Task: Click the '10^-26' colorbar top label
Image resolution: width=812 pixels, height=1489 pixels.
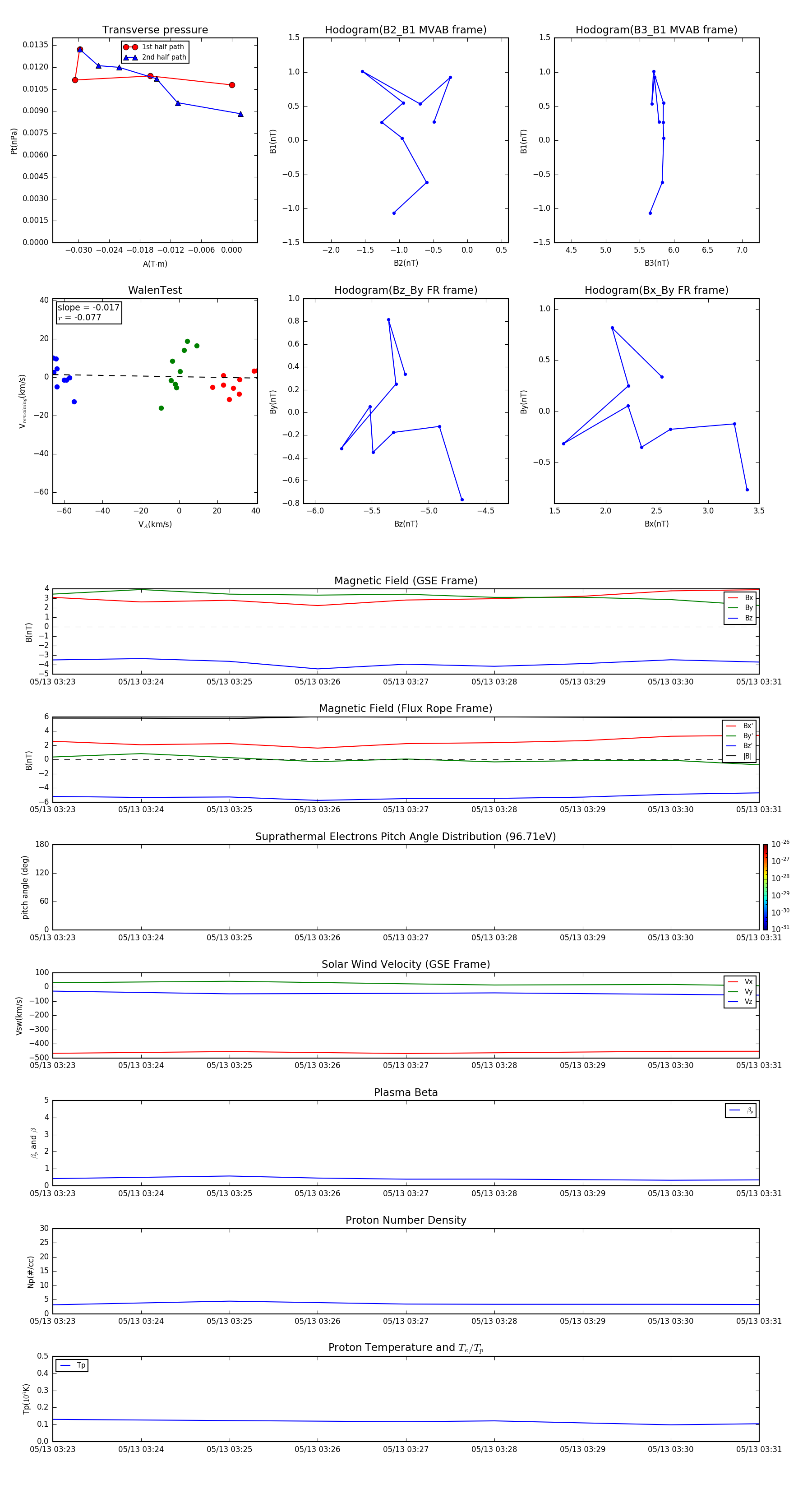Action: click(x=780, y=844)
